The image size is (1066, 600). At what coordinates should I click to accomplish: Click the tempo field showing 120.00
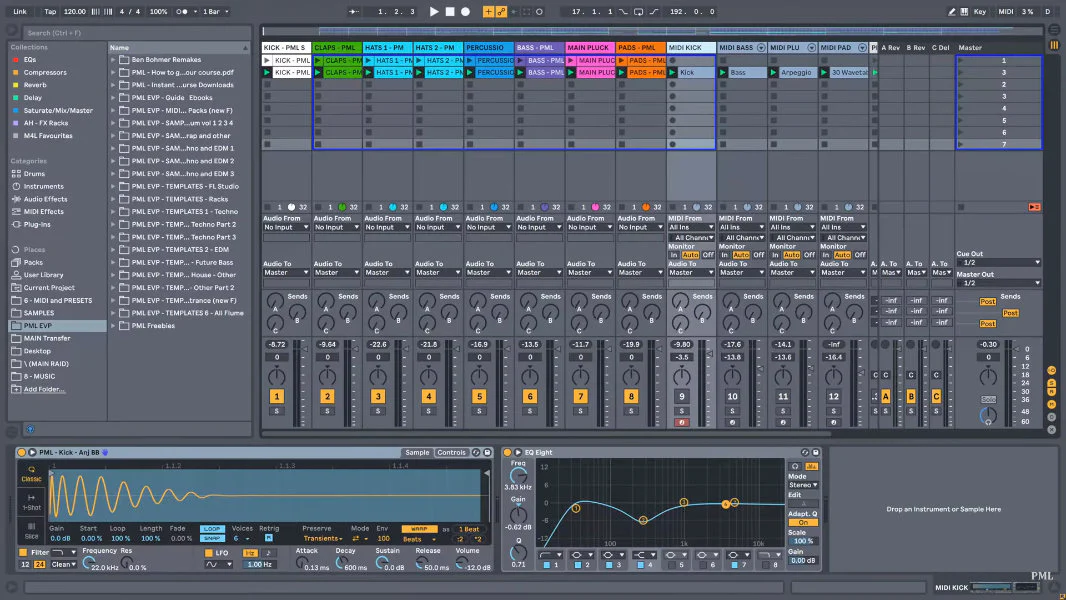pos(73,11)
